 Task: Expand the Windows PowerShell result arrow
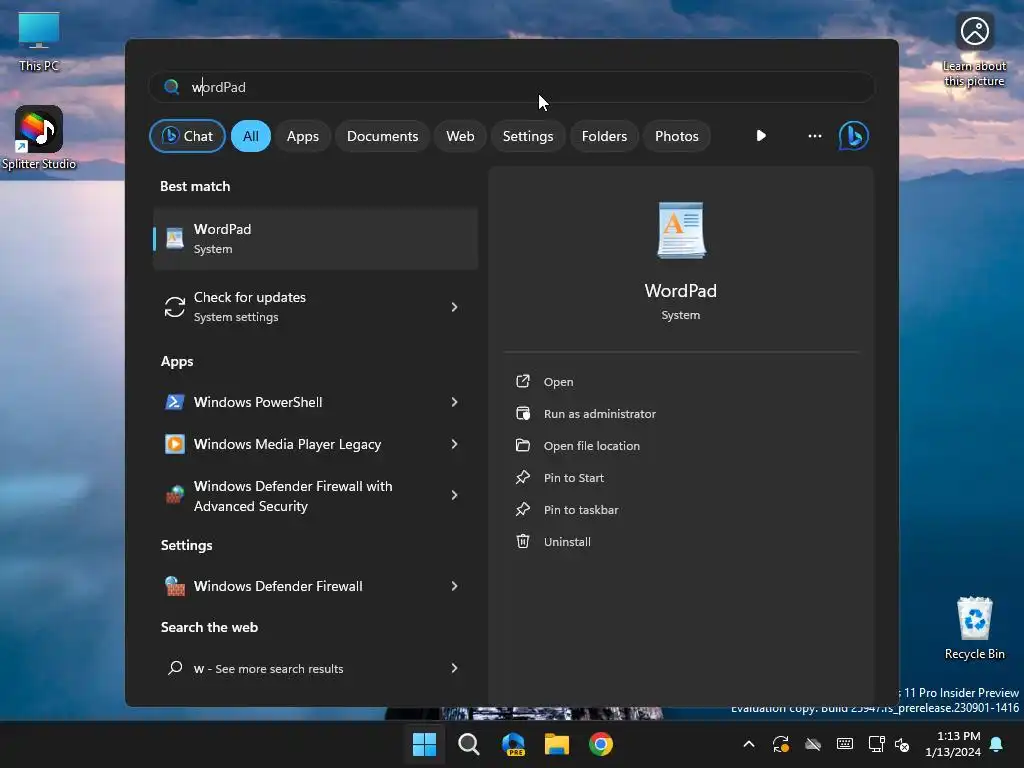click(x=455, y=402)
